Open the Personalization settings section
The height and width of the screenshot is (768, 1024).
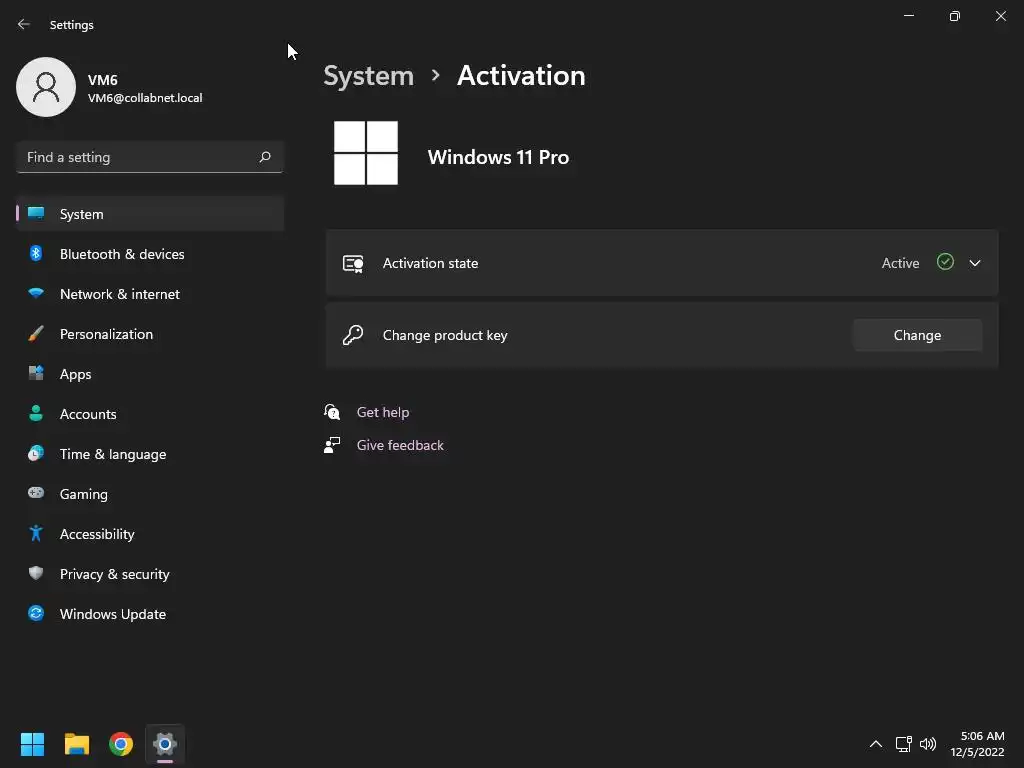coord(106,334)
